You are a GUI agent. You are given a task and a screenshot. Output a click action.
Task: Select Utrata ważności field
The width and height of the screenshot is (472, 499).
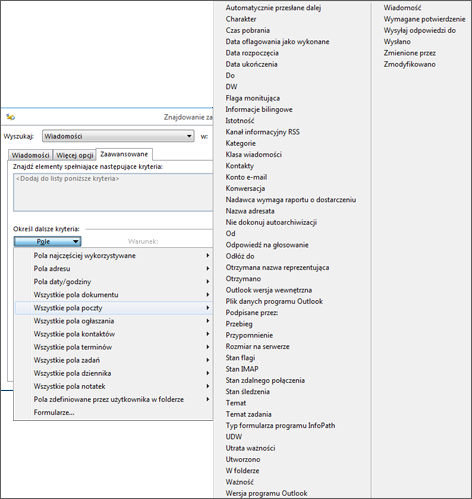[x=250, y=448]
